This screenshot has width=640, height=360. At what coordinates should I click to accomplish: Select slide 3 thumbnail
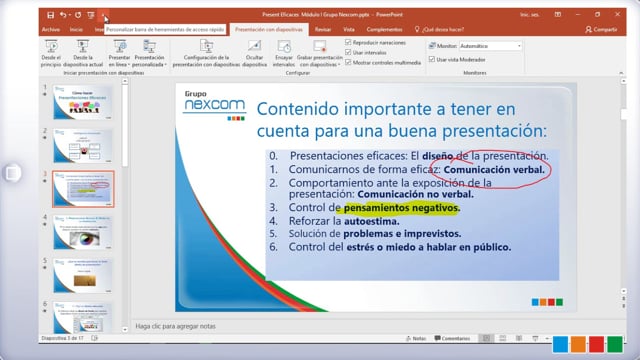tap(83, 189)
